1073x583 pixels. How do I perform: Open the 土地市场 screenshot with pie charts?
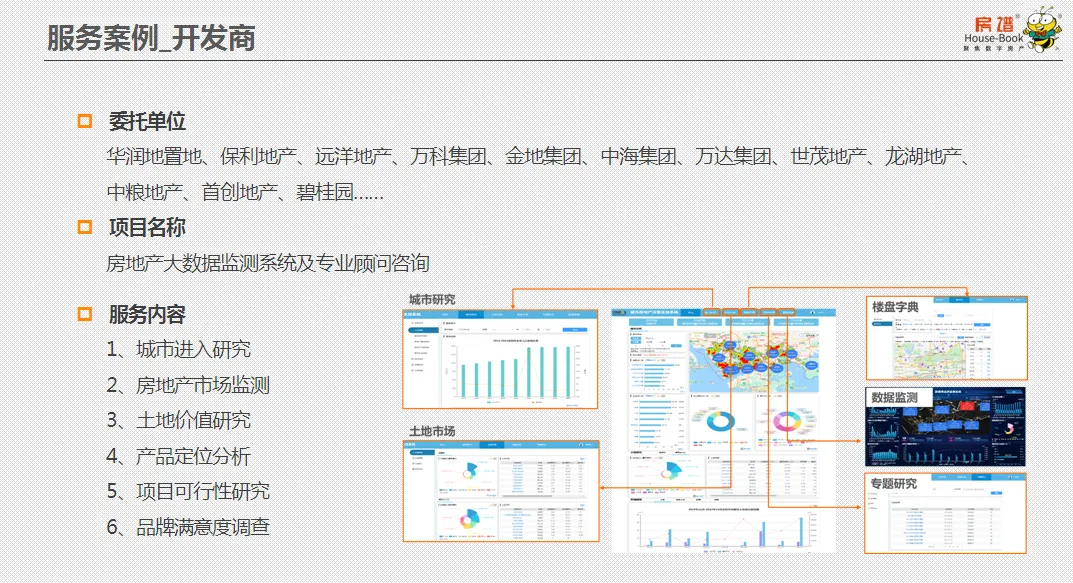point(501,491)
